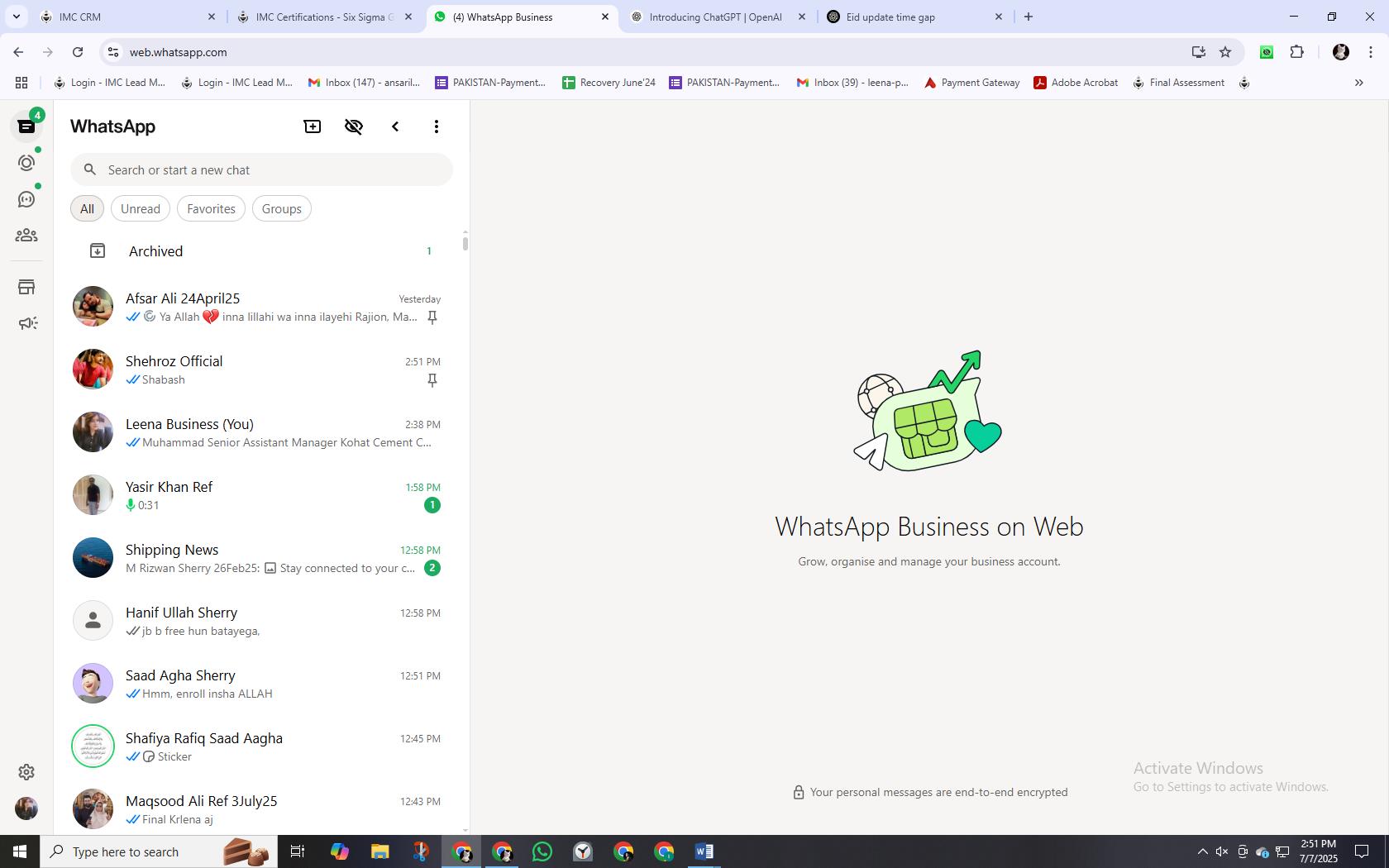Open Recovery June'24 bookmark
Image resolution: width=1389 pixels, height=868 pixels.
609,83
